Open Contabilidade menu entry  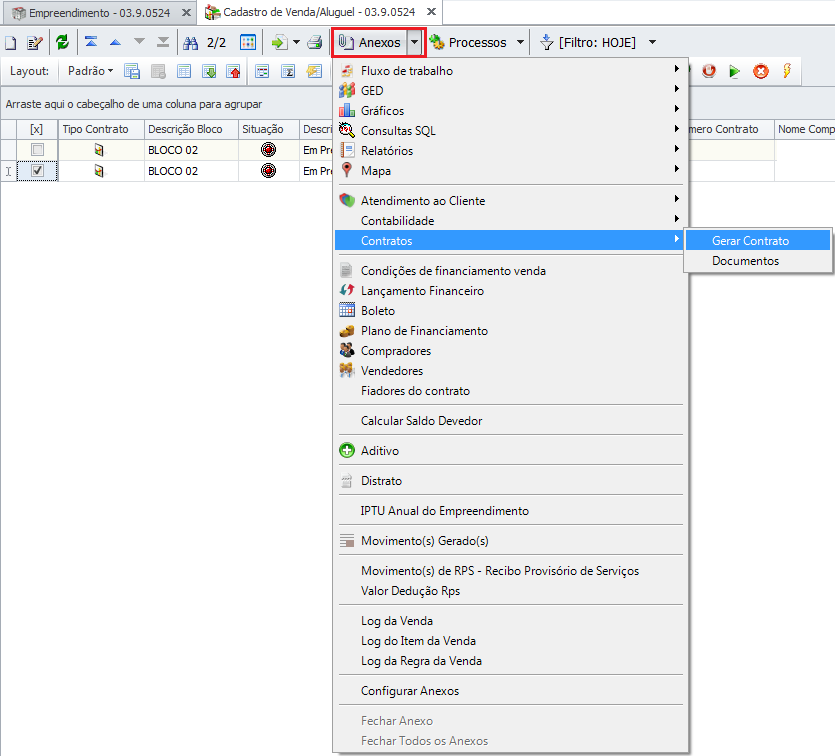coord(510,221)
